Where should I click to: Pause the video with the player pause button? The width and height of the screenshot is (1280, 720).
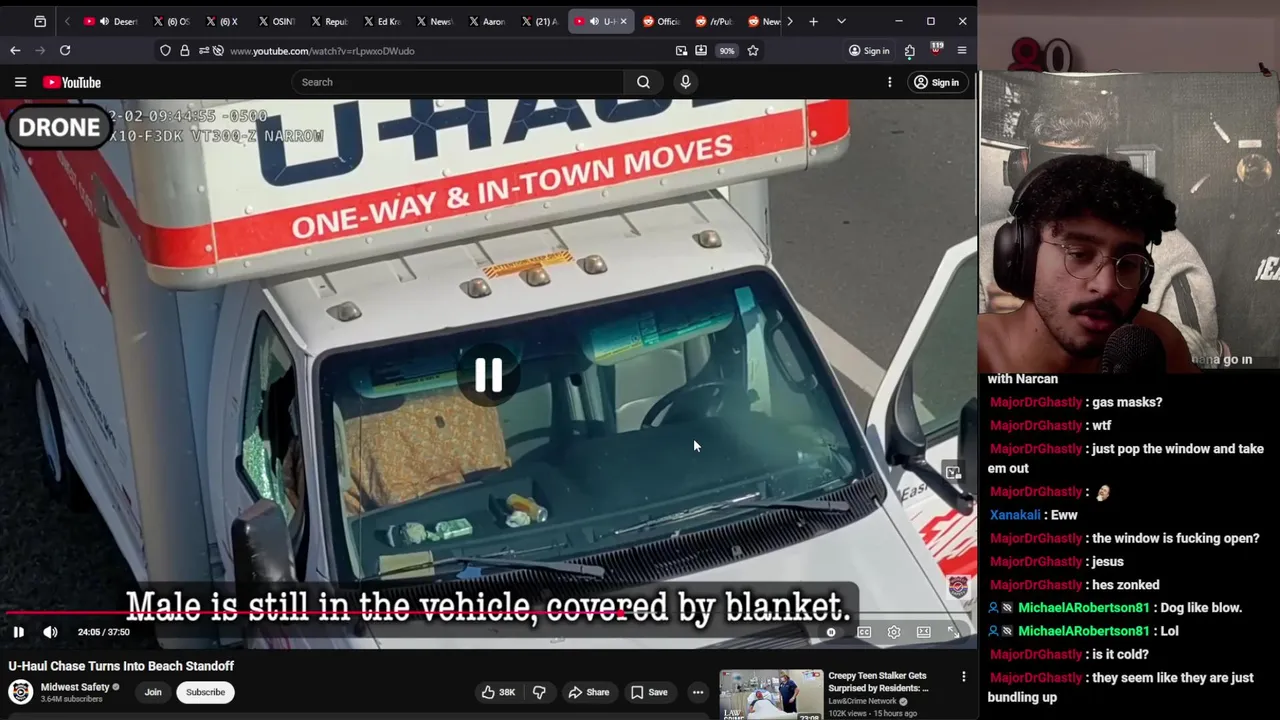[18, 632]
